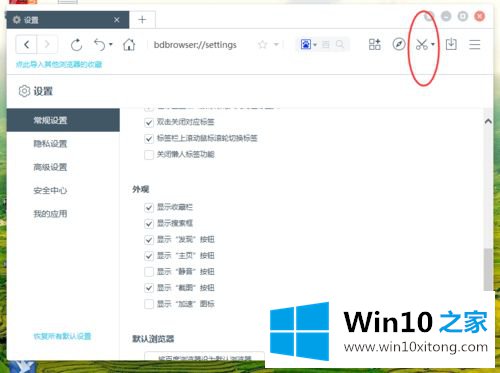500x373 pixels.
Task: Minimize the browser window
Action: pyautogui.click(x=446, y=16)
